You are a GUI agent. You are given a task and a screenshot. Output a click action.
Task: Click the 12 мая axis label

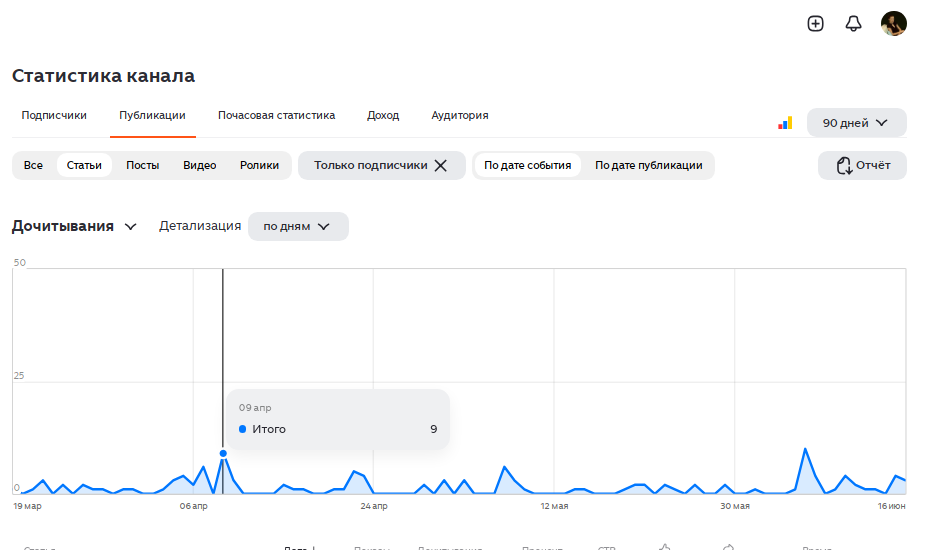[554, 506]
